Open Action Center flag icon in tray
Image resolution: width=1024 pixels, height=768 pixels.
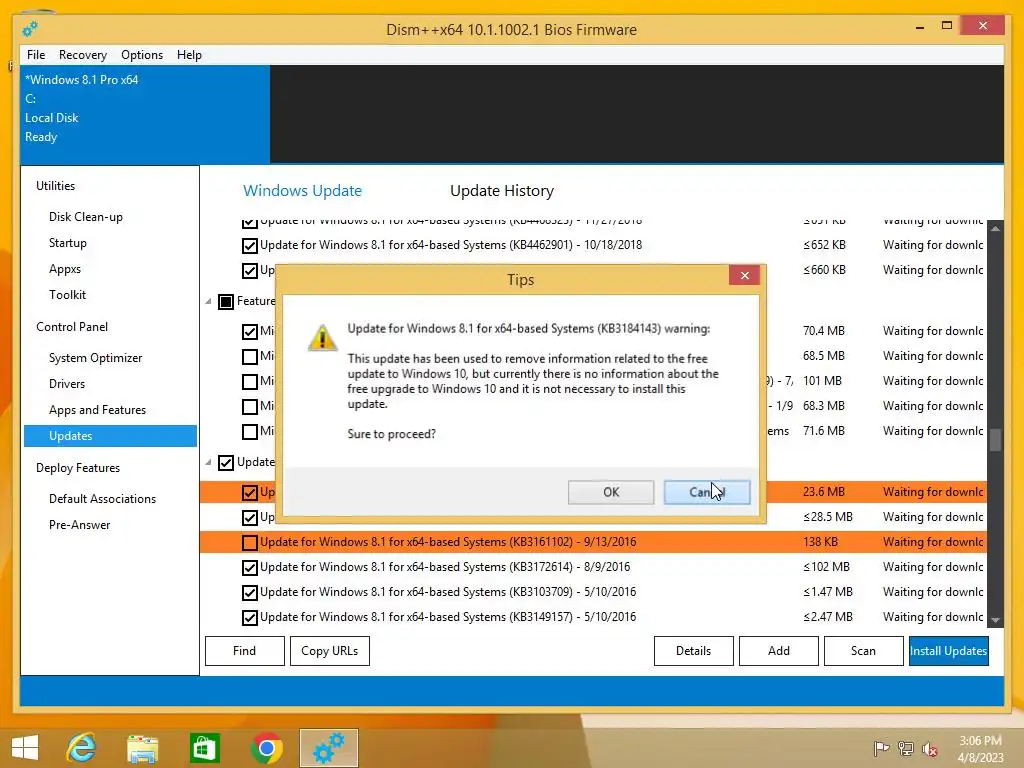tap(881, 748)
